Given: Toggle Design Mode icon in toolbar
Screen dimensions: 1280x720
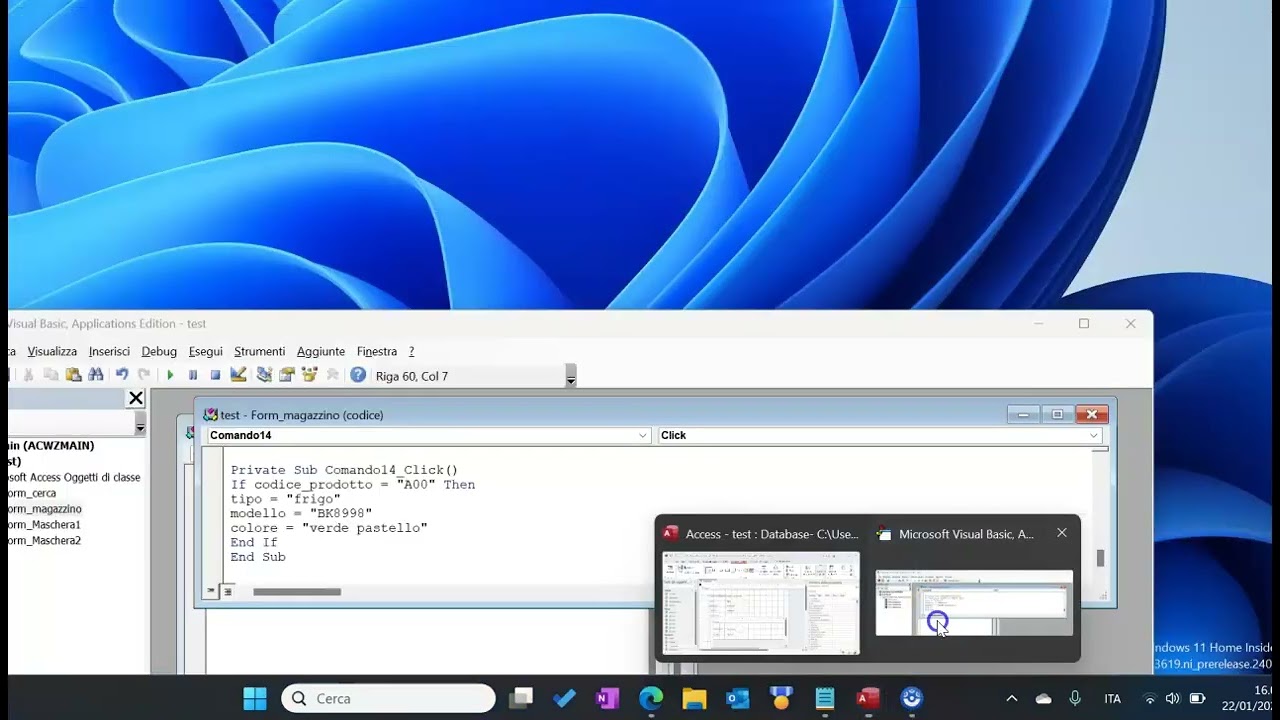Looking at the screenshot, I should click(x=238, y=375).
